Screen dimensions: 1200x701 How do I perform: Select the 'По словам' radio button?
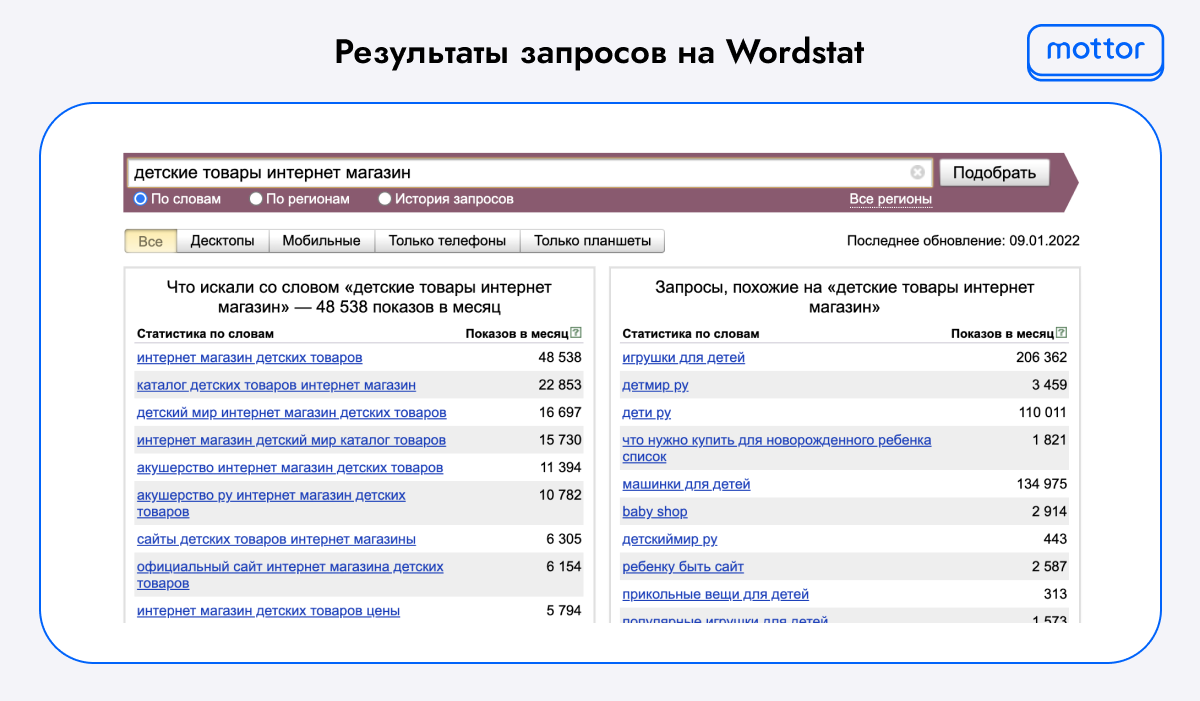141,199
